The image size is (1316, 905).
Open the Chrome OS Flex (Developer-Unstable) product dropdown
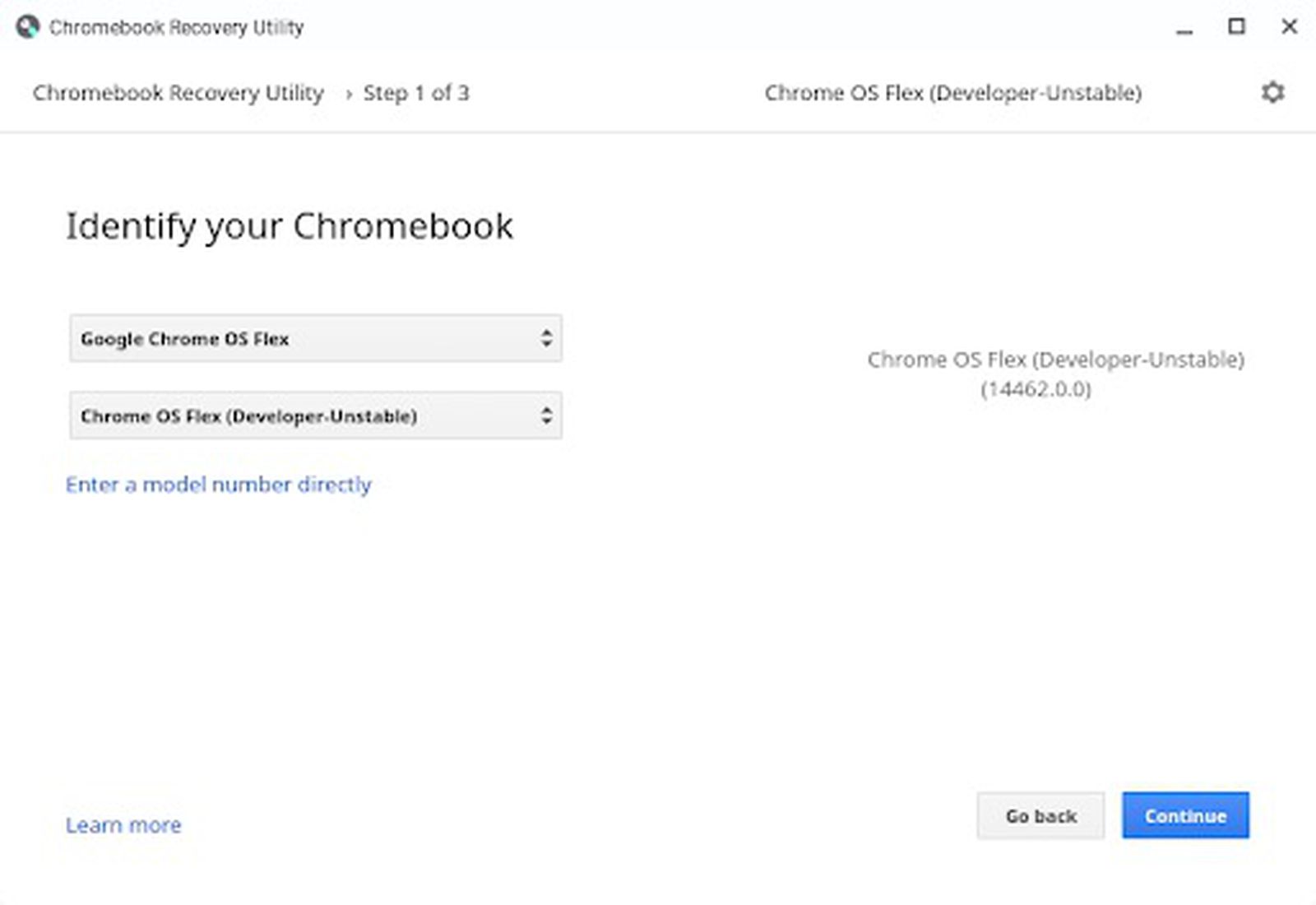pos(315,415)
